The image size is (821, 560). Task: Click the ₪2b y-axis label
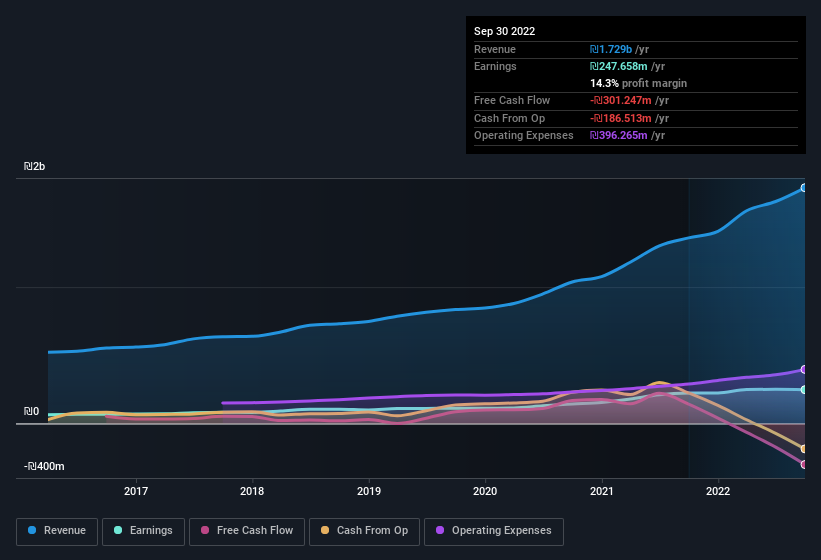tap(35, 166)
